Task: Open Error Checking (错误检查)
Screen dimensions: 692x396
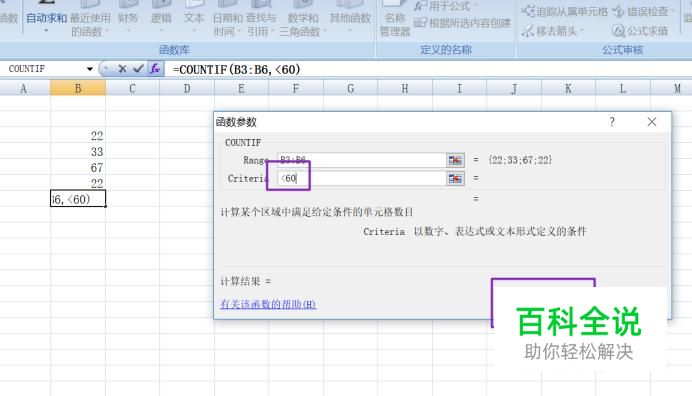Action: 644,11
